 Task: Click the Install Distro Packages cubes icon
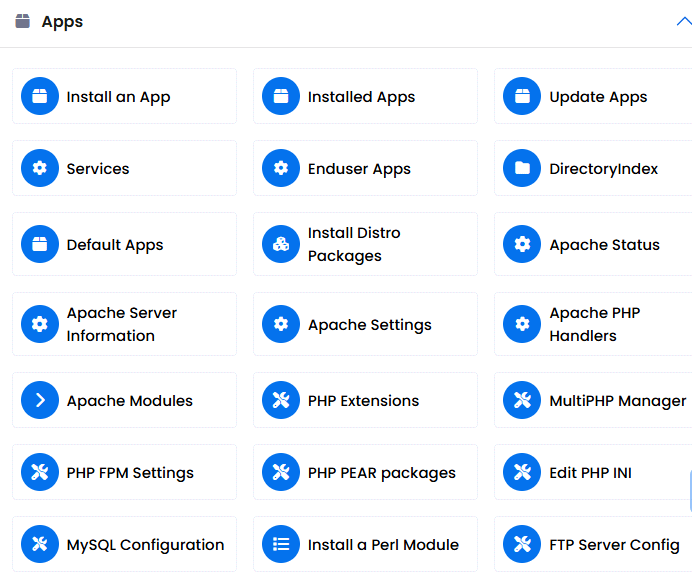[x=281, y=244]
